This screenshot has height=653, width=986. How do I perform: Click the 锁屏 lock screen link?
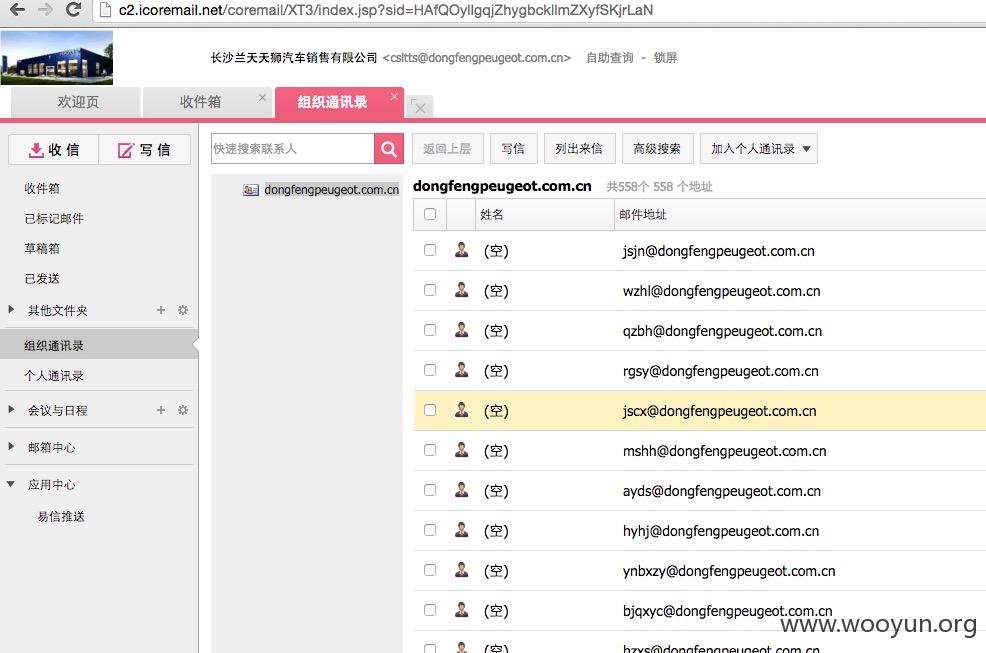[x=665, y=58]
